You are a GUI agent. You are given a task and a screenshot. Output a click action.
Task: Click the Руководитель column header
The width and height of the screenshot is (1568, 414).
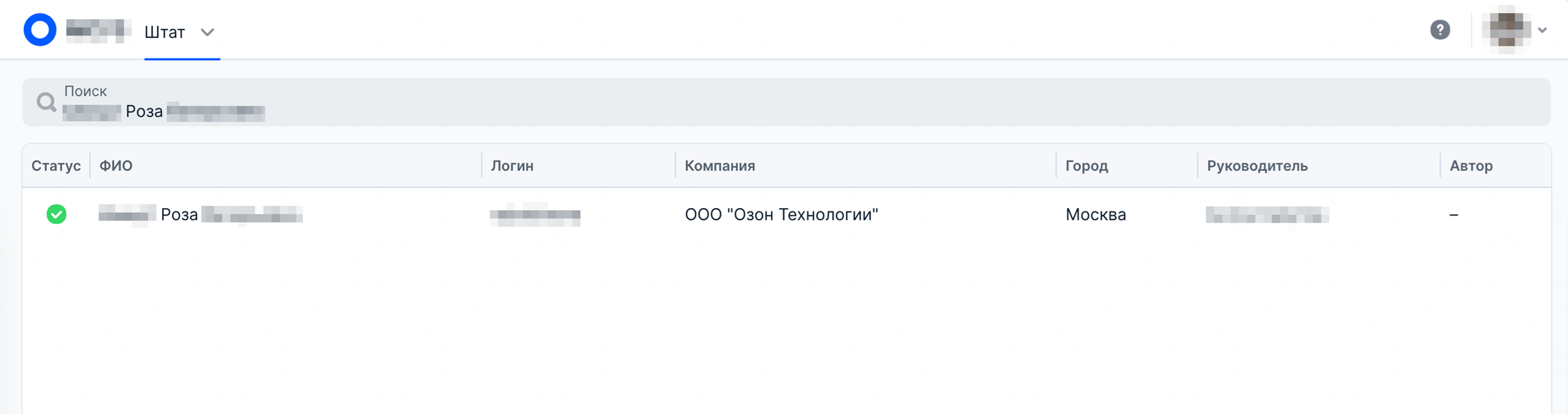click(1258, 165)
